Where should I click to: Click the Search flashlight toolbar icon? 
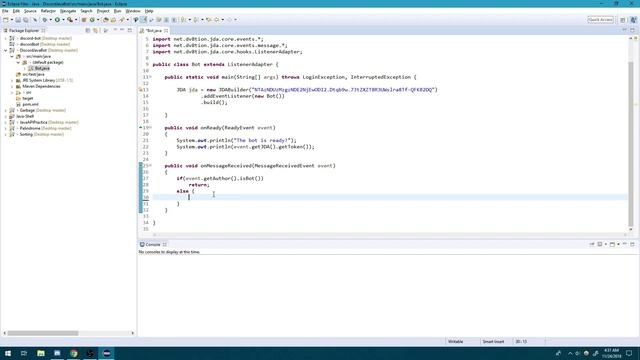pyautogui.click(x=122, y=20)
